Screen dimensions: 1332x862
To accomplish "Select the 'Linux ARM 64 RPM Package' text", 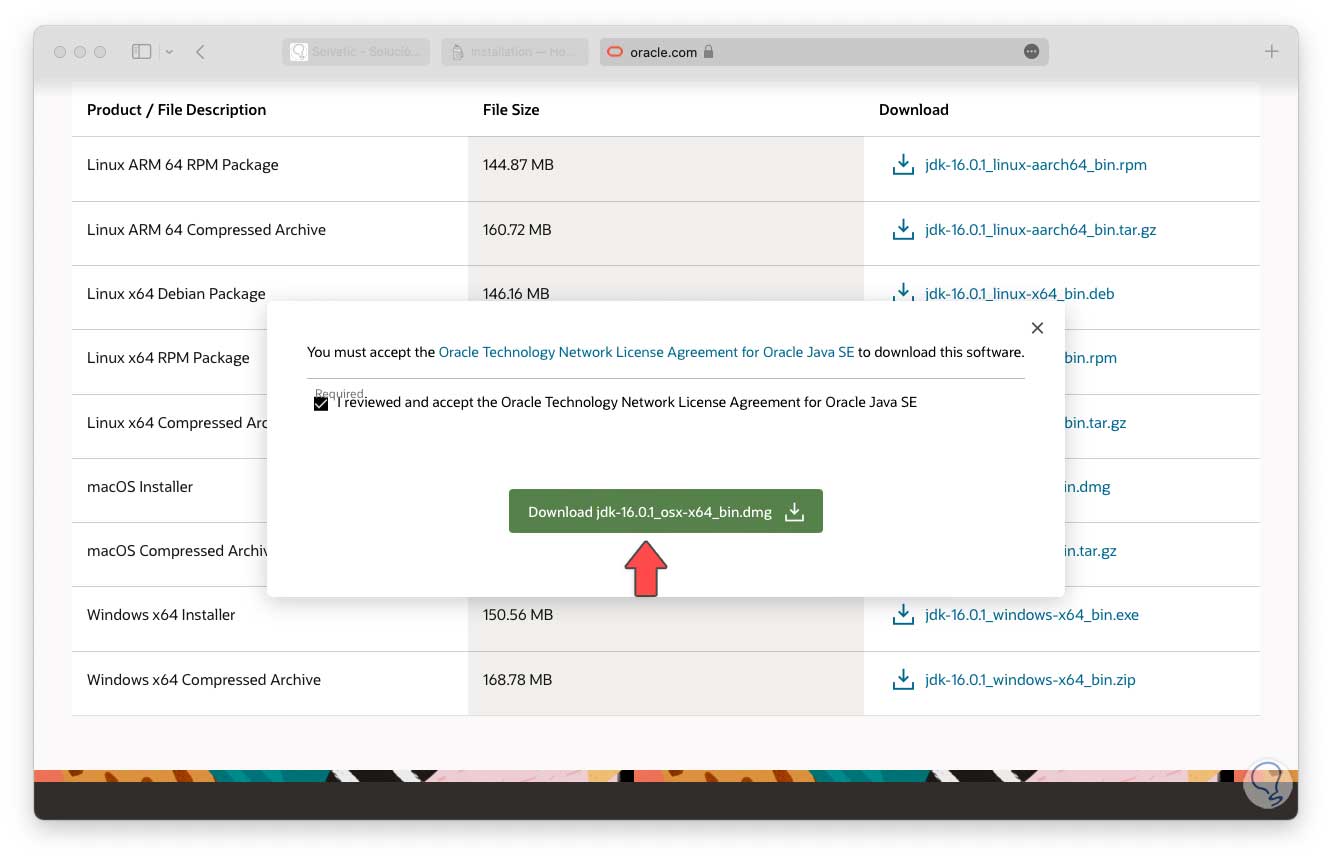I will coord(183,165).
